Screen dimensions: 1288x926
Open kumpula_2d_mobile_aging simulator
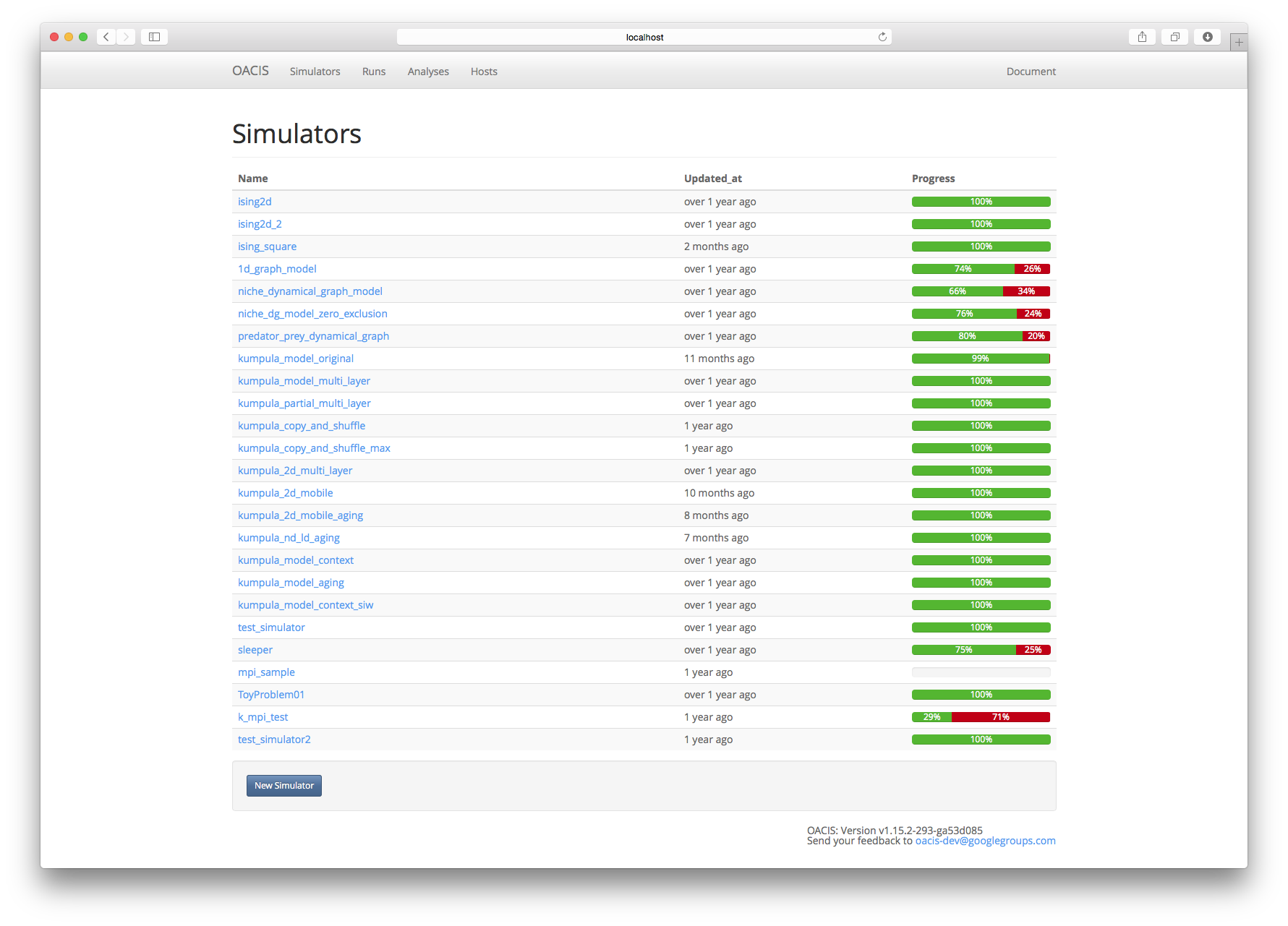[x=300, y=515]
